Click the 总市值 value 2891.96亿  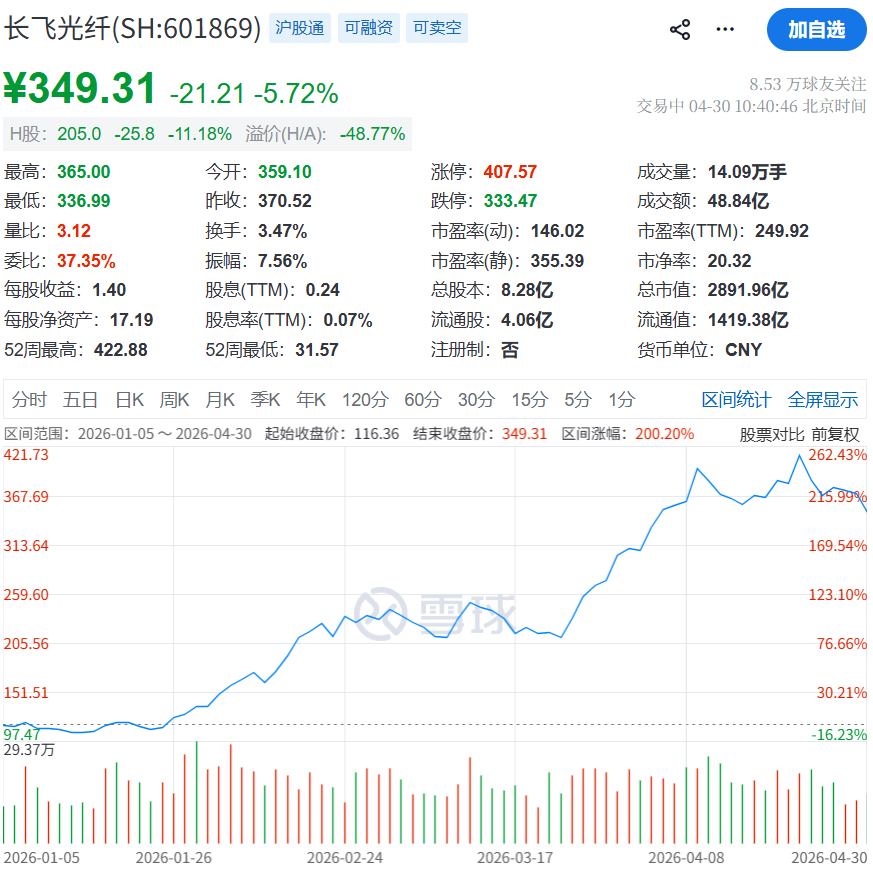click(748, 289)
